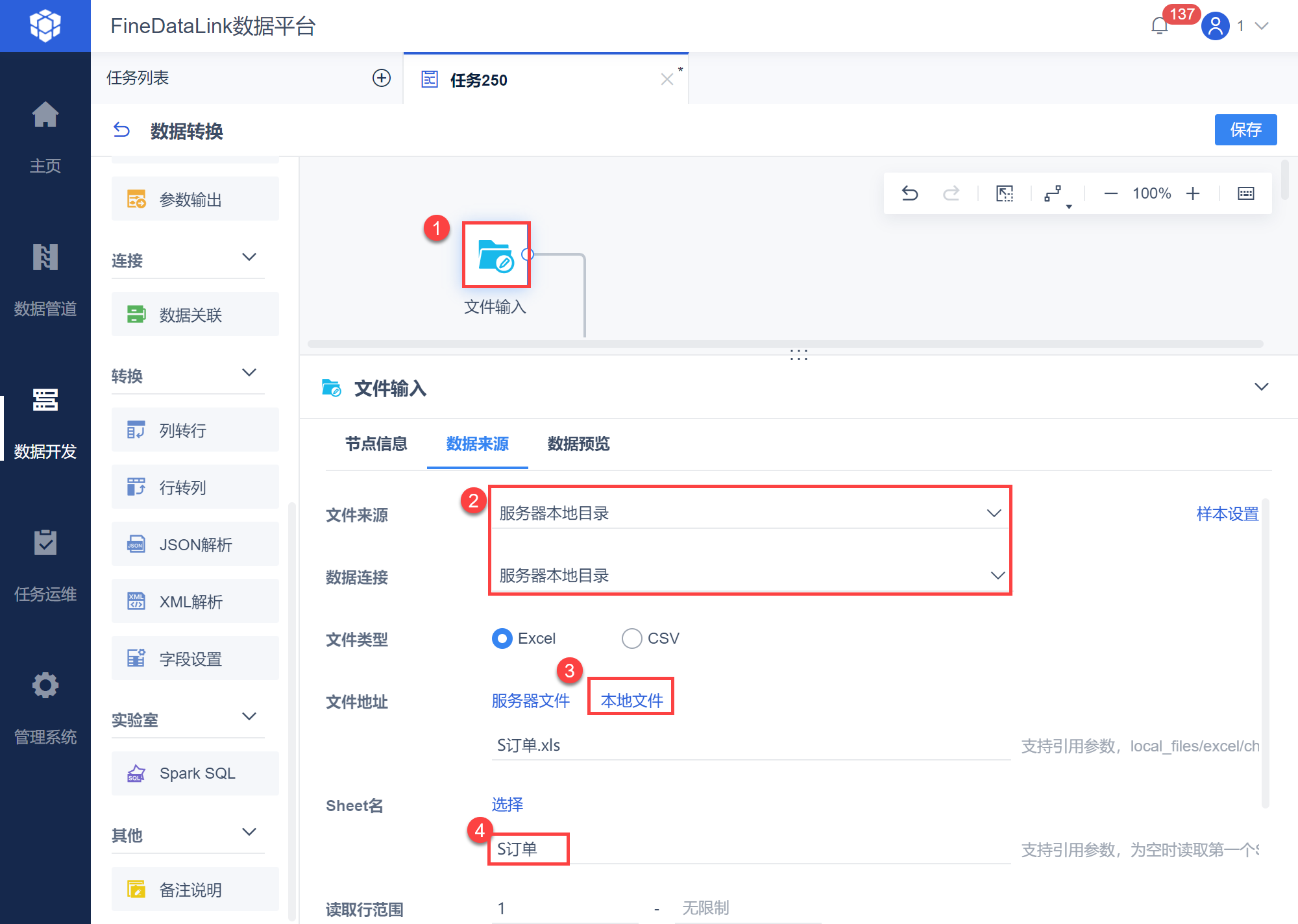Open the 数据管道 sidebar section
Screen dimensions: 1298x924
(x=45, y=279)
